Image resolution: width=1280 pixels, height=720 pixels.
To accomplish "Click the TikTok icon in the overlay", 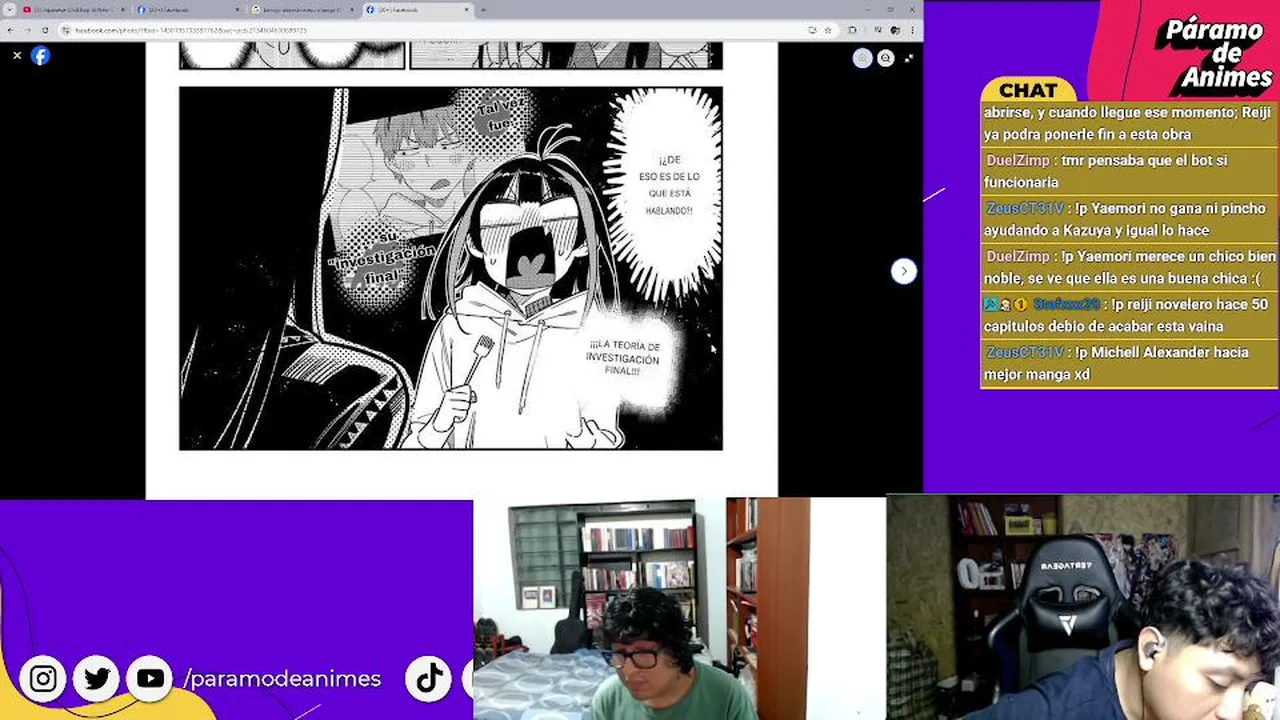I will pyautogui.click(x=430, y=679).
